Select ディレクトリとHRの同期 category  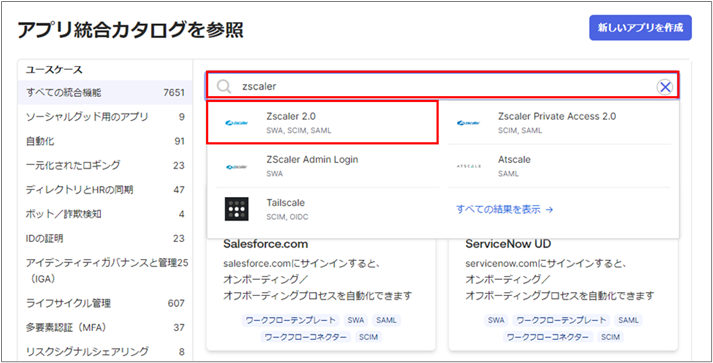(x=105, y=190)
